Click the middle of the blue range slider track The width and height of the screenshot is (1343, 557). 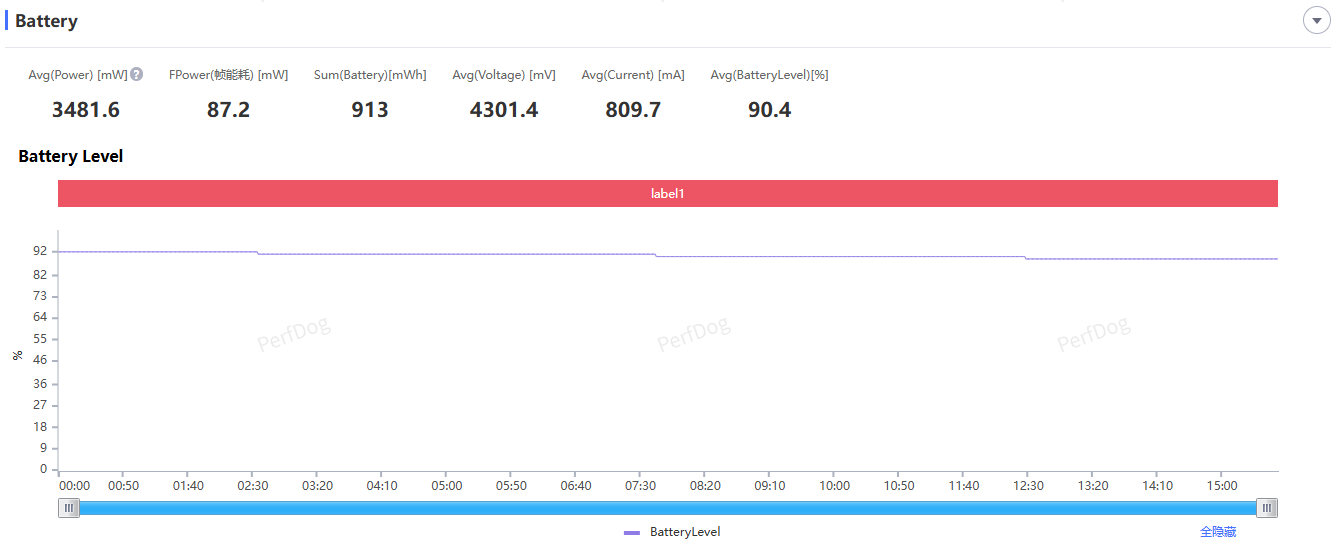pos(668,508)
